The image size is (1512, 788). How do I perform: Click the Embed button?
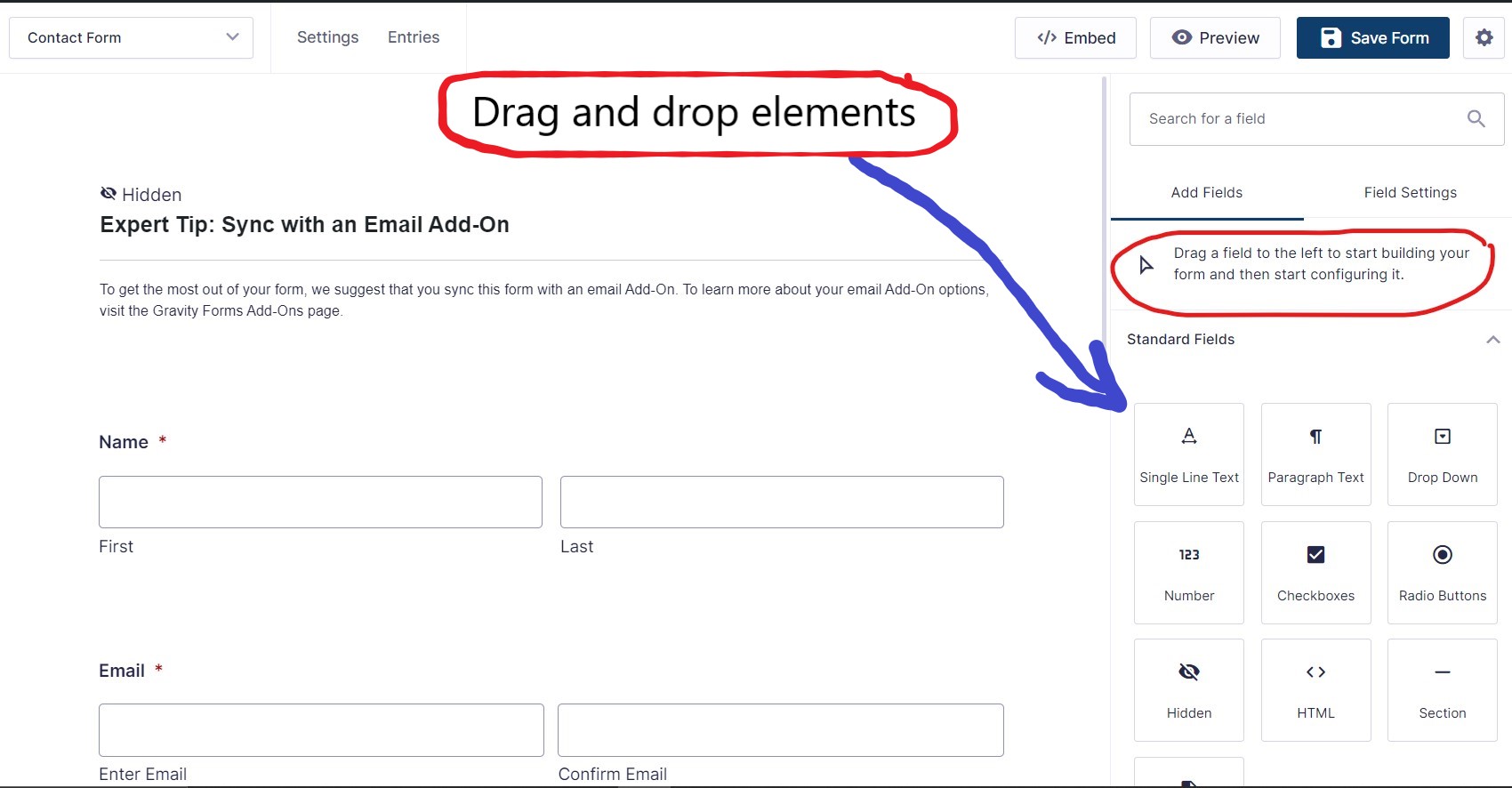point(1075,37)
